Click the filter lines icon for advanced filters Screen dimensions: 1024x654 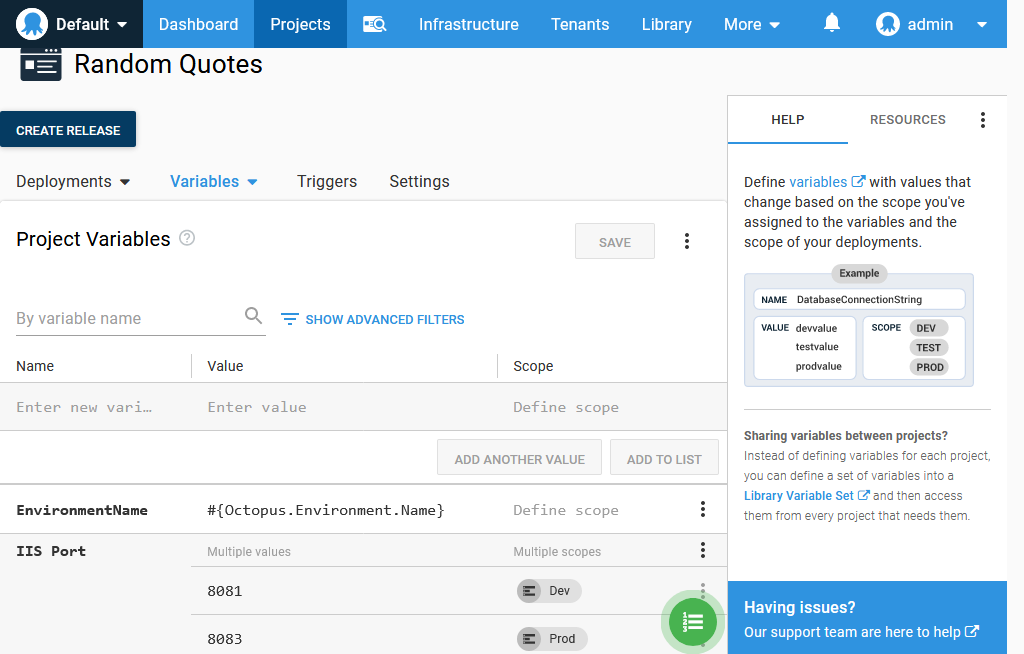pyautogui.click(x=289, y=319)
